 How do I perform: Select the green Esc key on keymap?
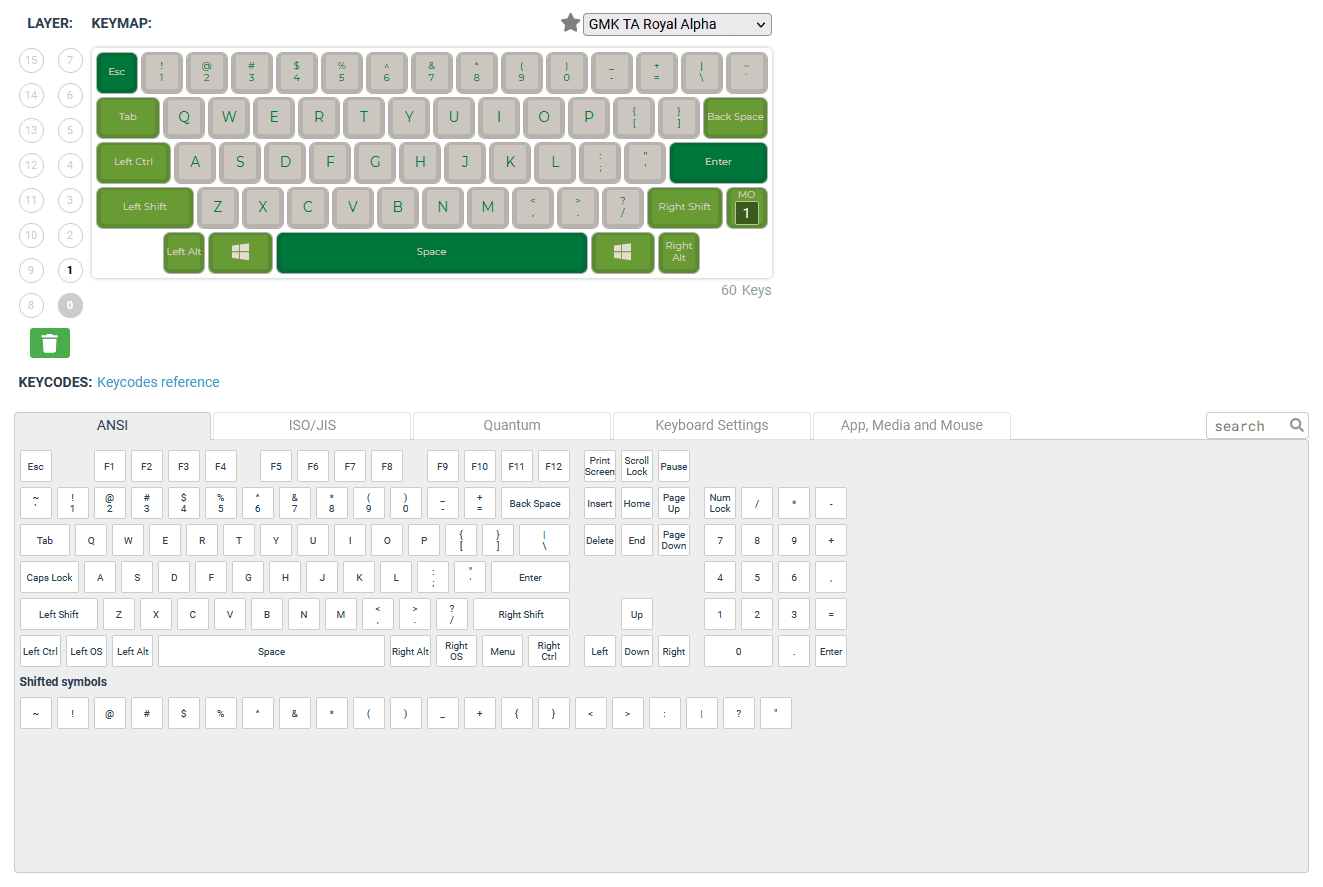pyautogui.click(x=117, y=72)
